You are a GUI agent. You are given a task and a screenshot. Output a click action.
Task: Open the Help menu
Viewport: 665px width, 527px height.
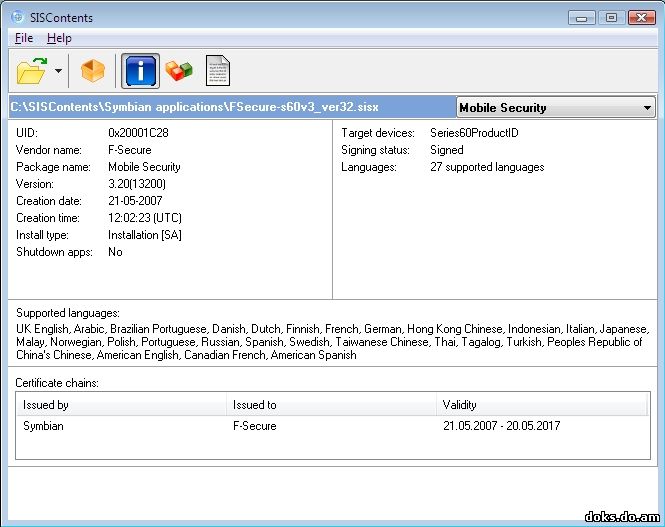coord(59,38)
